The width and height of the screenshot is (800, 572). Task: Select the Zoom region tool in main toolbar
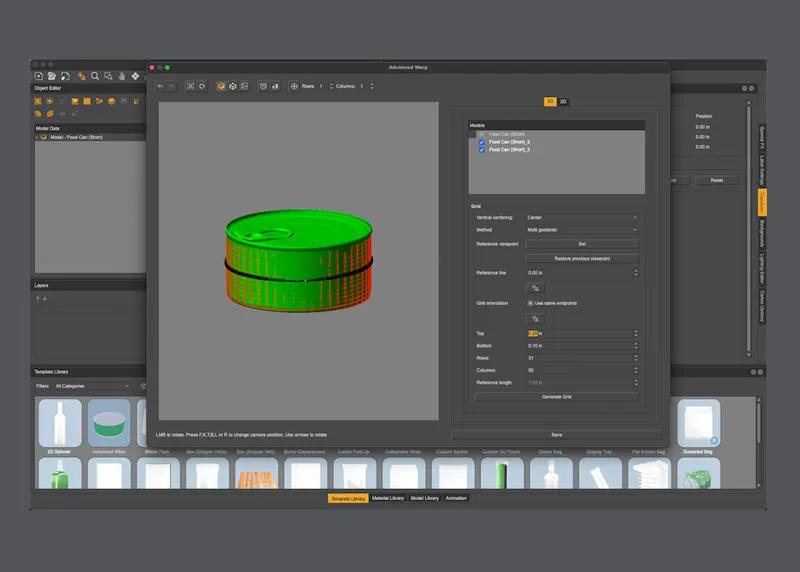pyautogui.click(x=108, y=76)
